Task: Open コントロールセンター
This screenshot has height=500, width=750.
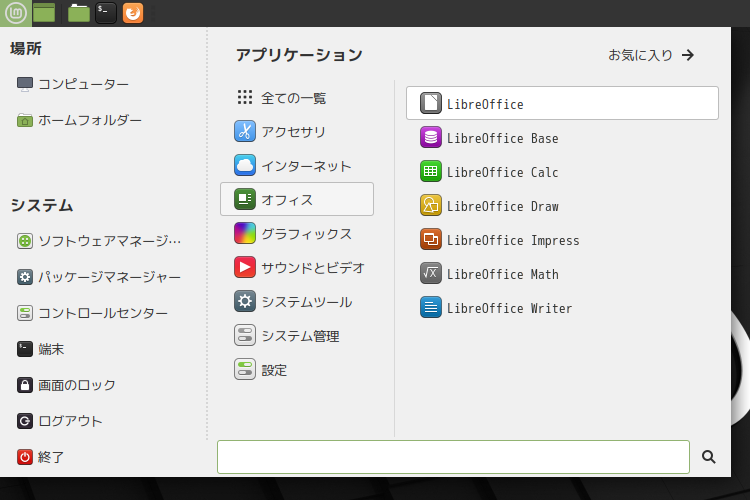Action: point(92,313)
